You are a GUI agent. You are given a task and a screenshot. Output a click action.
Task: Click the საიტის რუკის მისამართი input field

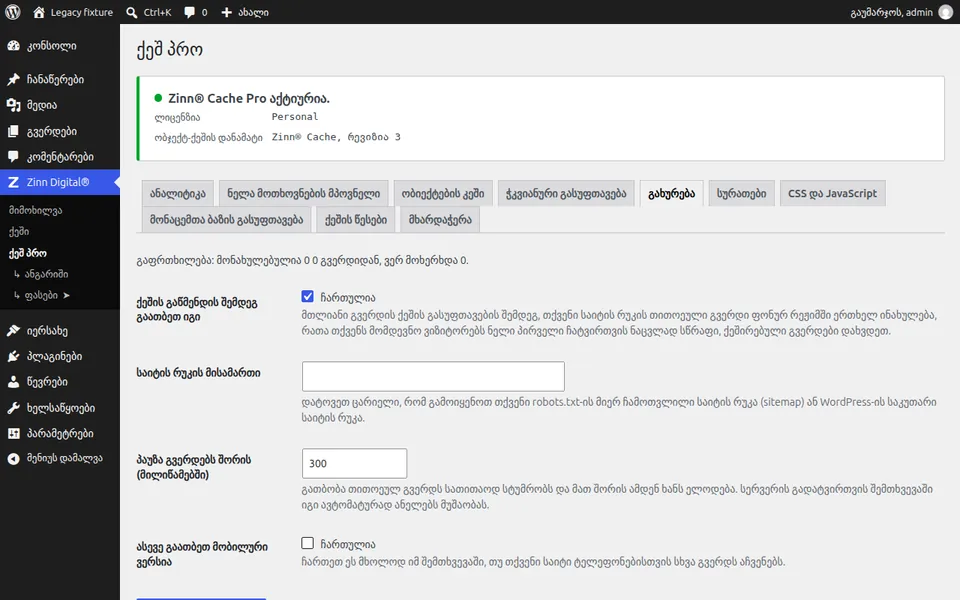tap(433, 376)
